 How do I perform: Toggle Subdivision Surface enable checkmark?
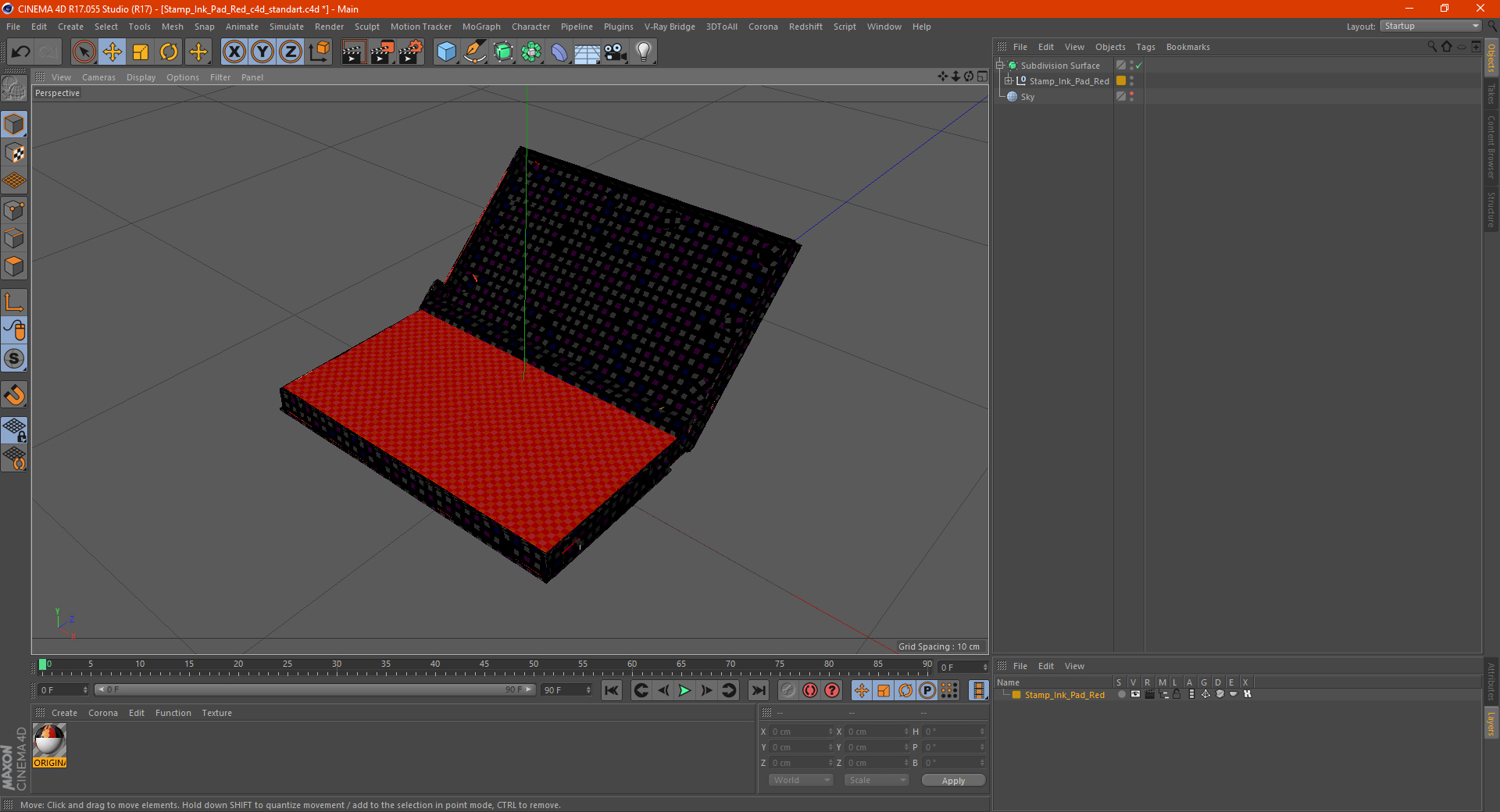[x=1139, y=66]
